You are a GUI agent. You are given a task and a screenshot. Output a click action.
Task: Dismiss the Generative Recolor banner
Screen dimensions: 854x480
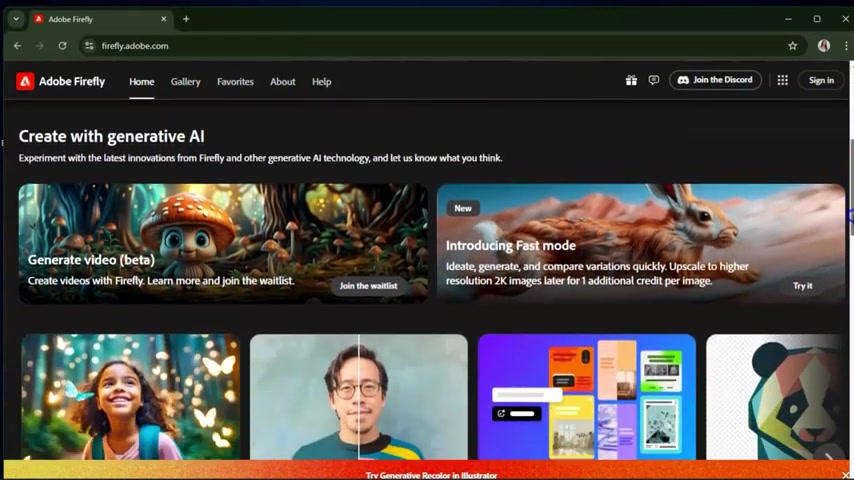pyautogui.click(x=846, y=475)
